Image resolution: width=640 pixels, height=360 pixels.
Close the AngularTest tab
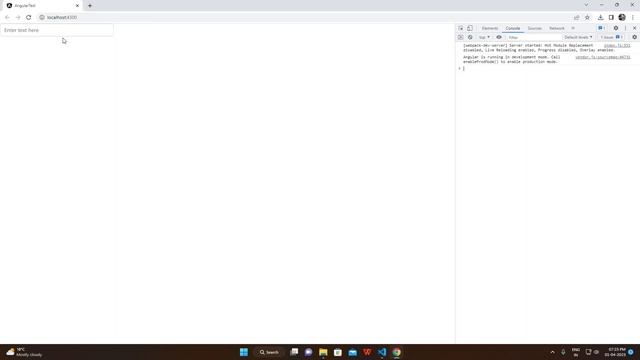click(x=77, y=6)
